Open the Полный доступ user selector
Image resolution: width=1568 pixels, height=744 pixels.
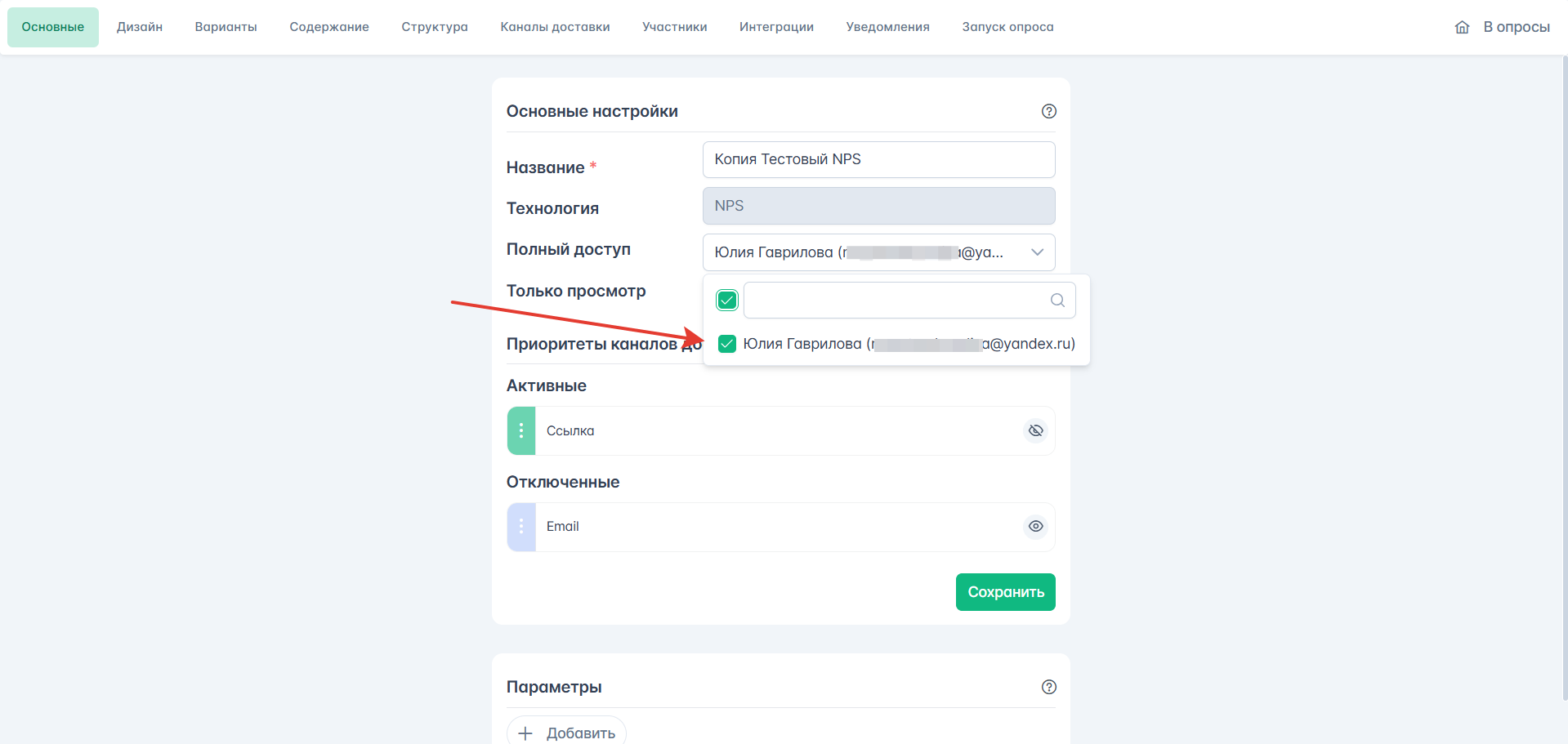pyautogui.click(x=879, y=252)
